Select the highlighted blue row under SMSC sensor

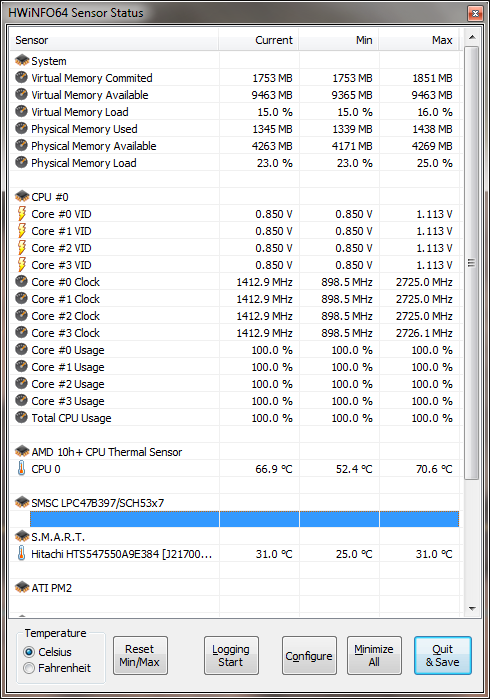[244, 519]
